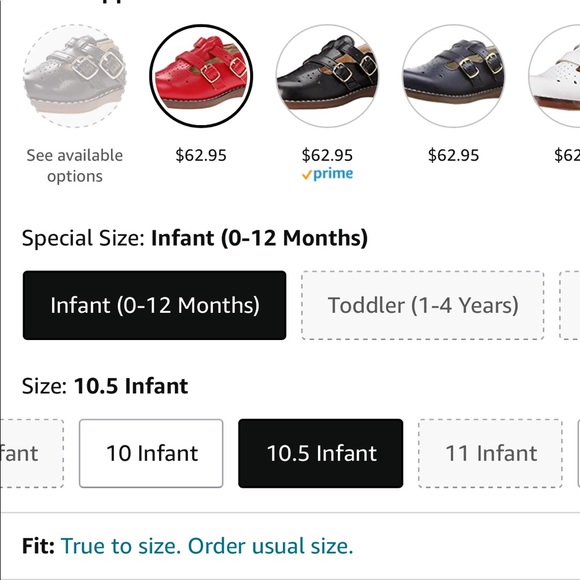Pick the navy blue shoe swatch
The width and height of the screenshot is (580, 580).
453,76
